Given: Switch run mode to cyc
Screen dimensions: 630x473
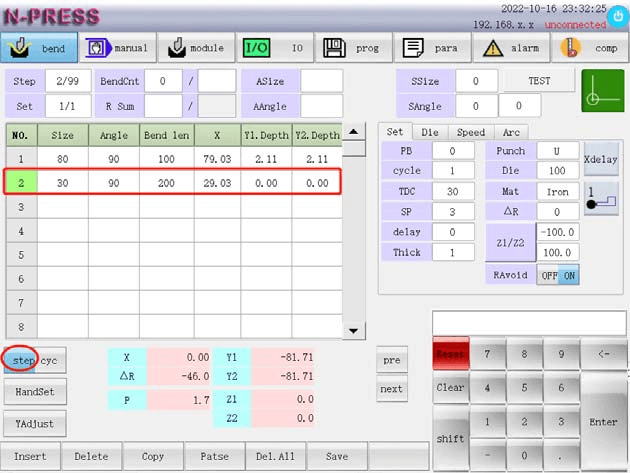Looking at the screenshot, I should [49, 359].
